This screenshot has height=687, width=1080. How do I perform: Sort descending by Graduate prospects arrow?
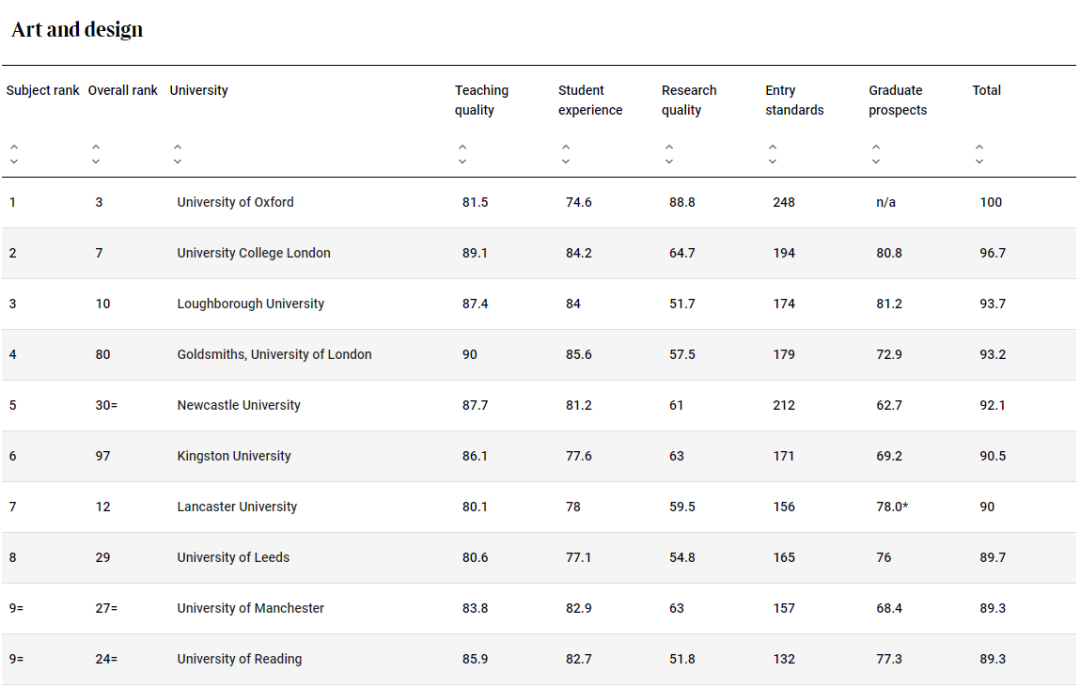pyautogui.click(x=876, y=161)
